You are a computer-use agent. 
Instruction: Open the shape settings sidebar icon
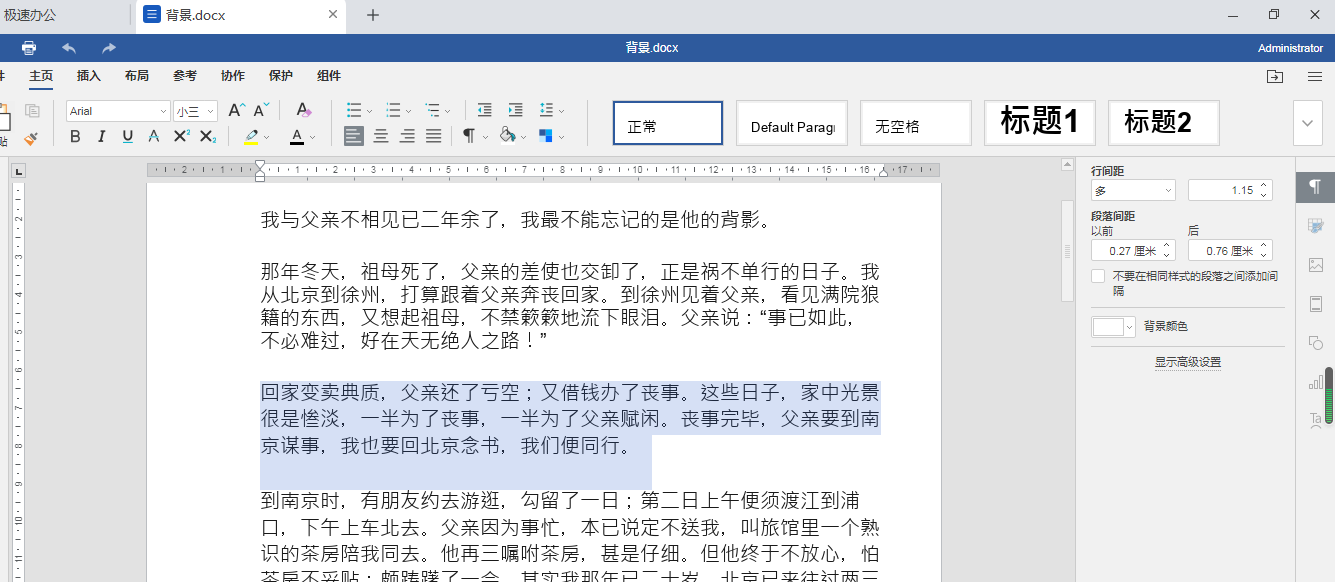1315,343
